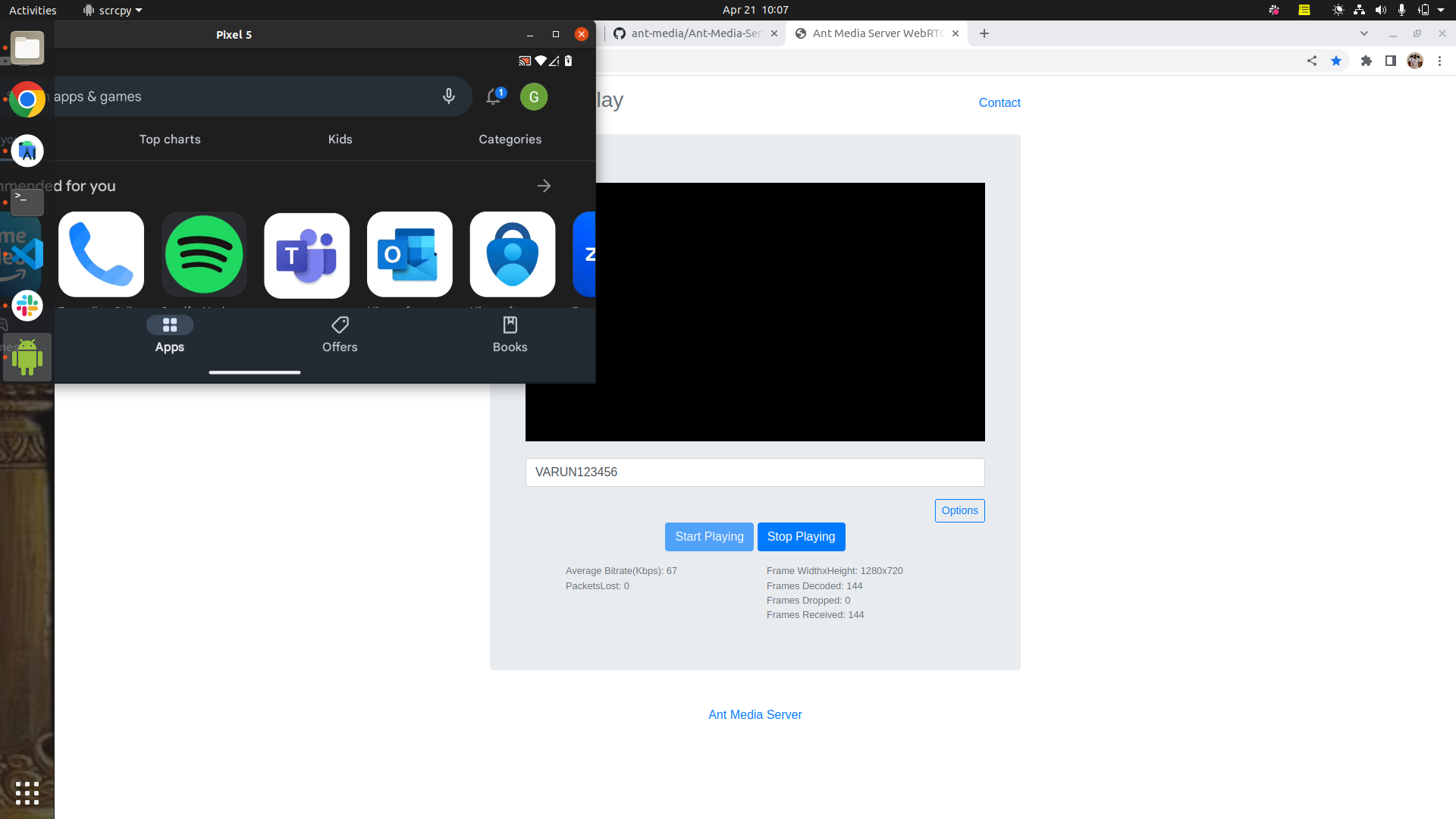Select the Microsoft Teams app icon
Screen dimensions: 1456x819
pos(306,255)
